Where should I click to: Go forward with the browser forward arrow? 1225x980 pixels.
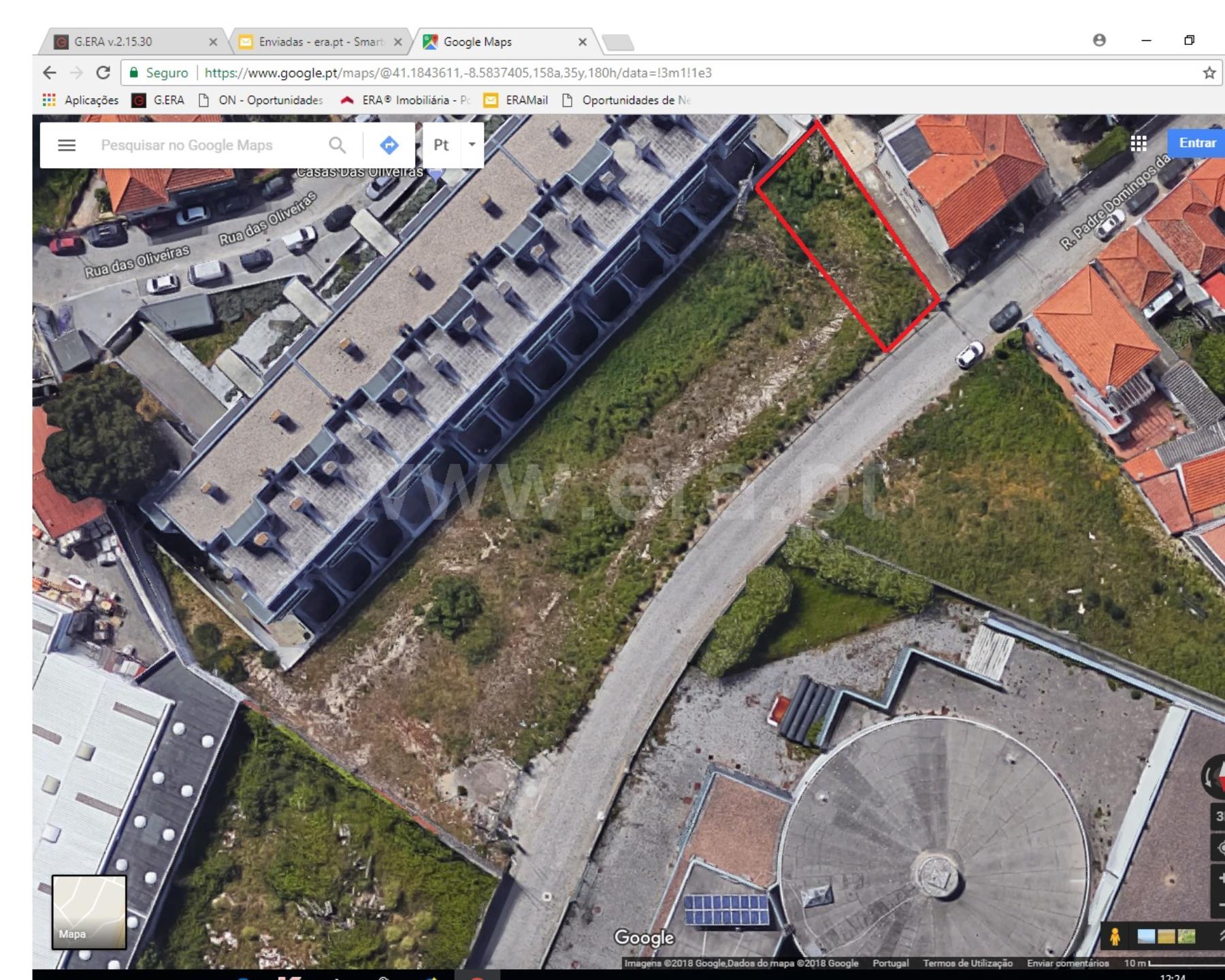[76, 72]
